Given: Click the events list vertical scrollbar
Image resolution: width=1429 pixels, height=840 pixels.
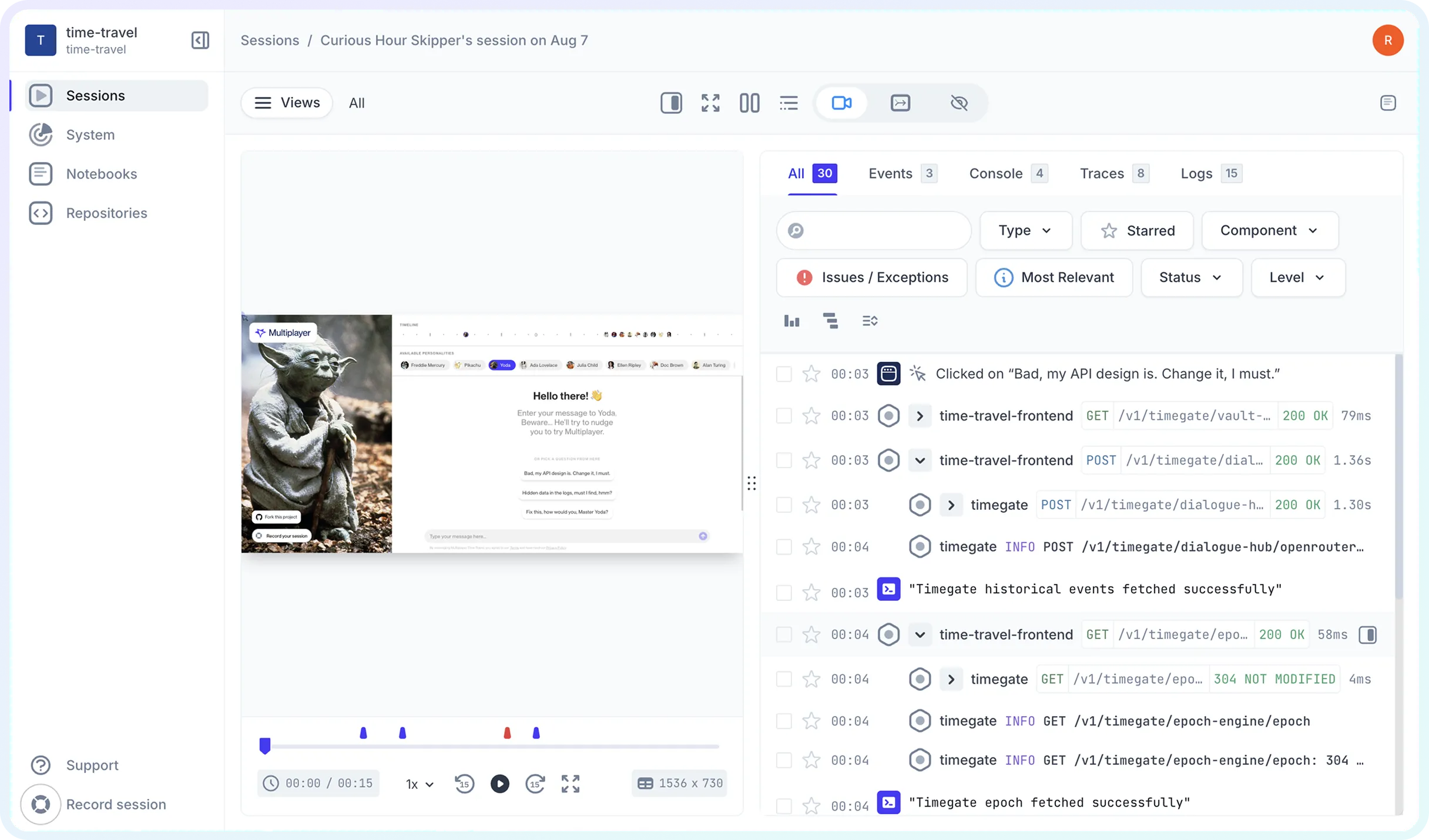Looking at the screenshot, I should 1398,477.
